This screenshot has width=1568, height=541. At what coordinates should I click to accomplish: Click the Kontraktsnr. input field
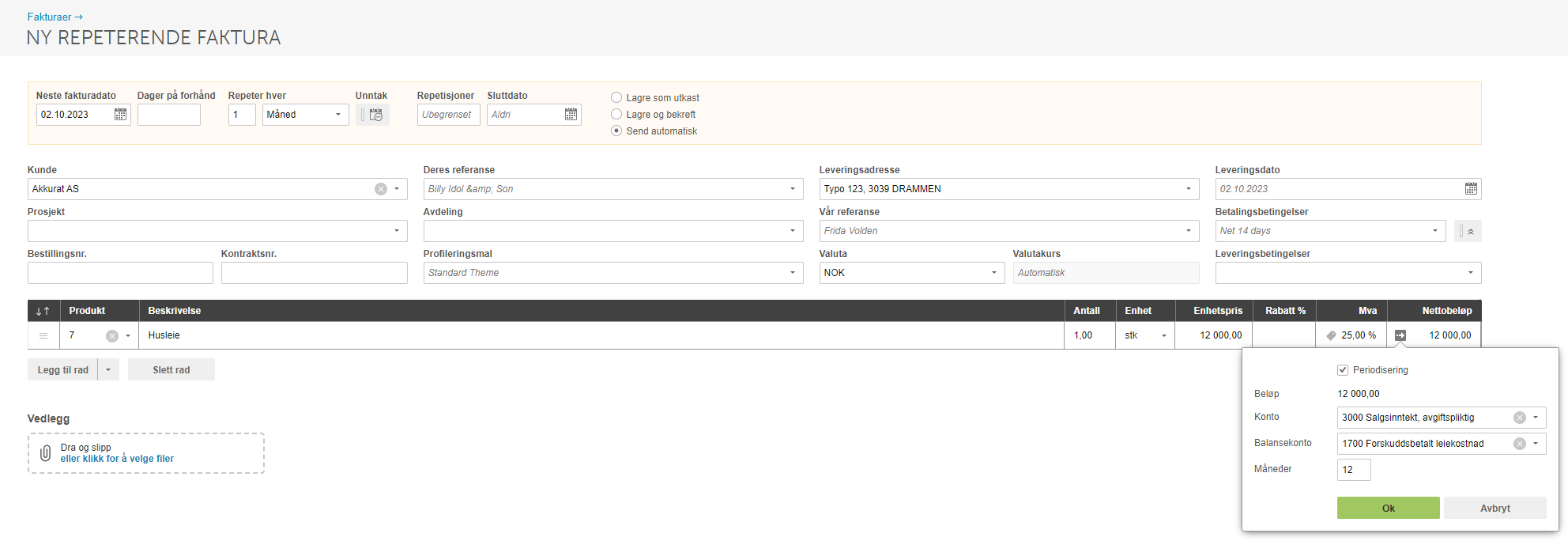[315, 273]
